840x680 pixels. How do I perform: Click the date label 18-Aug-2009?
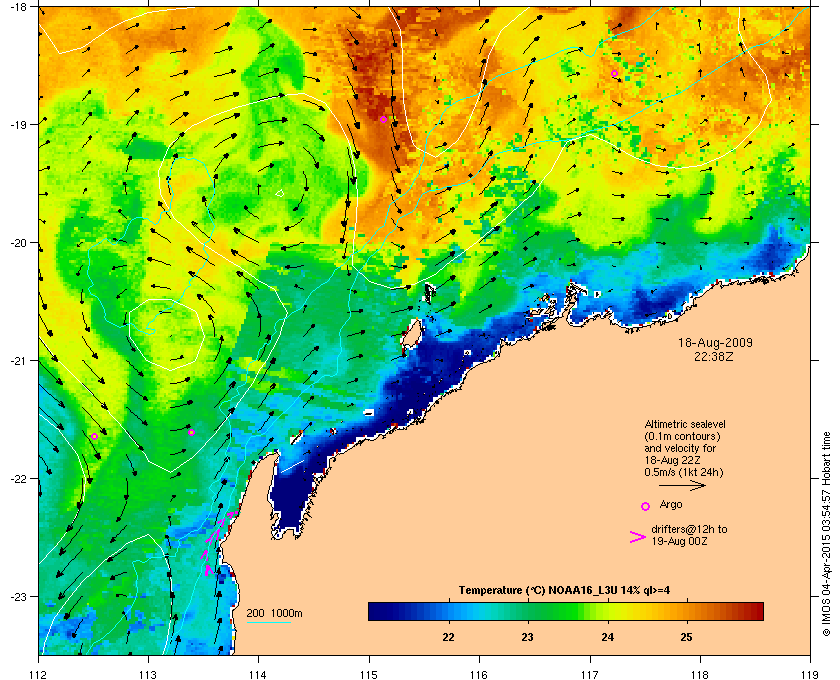click(715, 343)
